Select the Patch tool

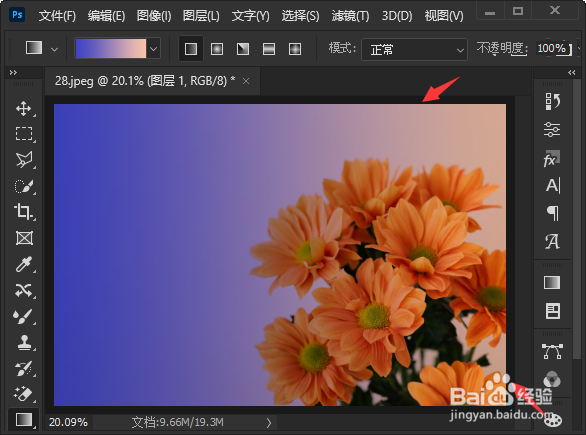point(24,290)
